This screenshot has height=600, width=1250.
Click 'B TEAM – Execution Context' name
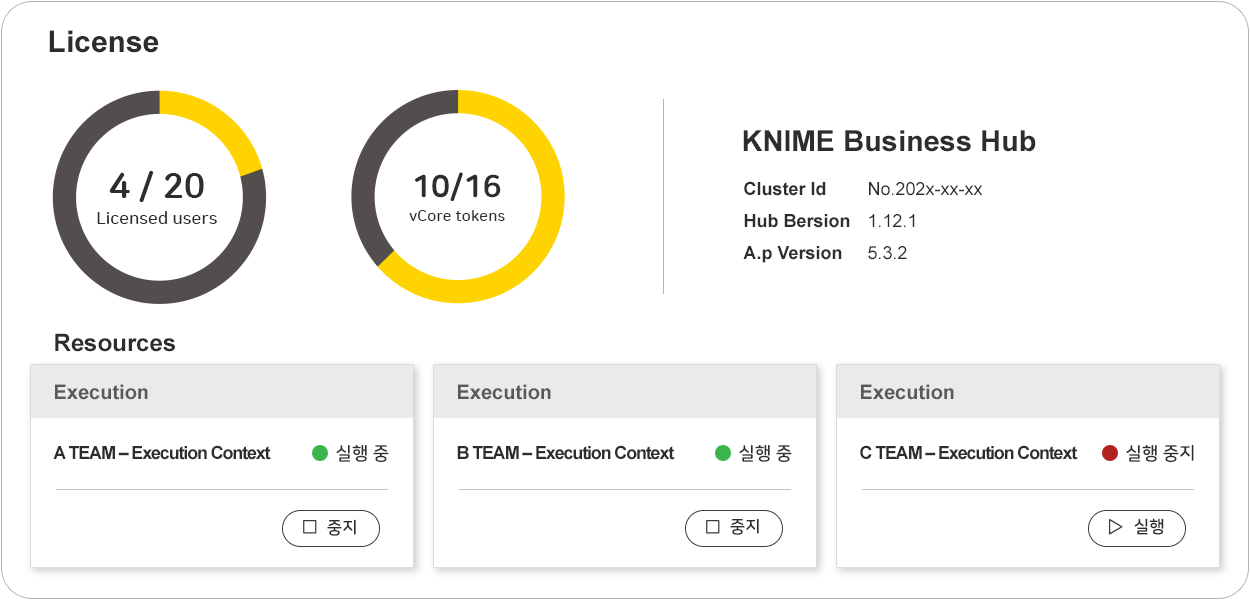click(565, 453)
